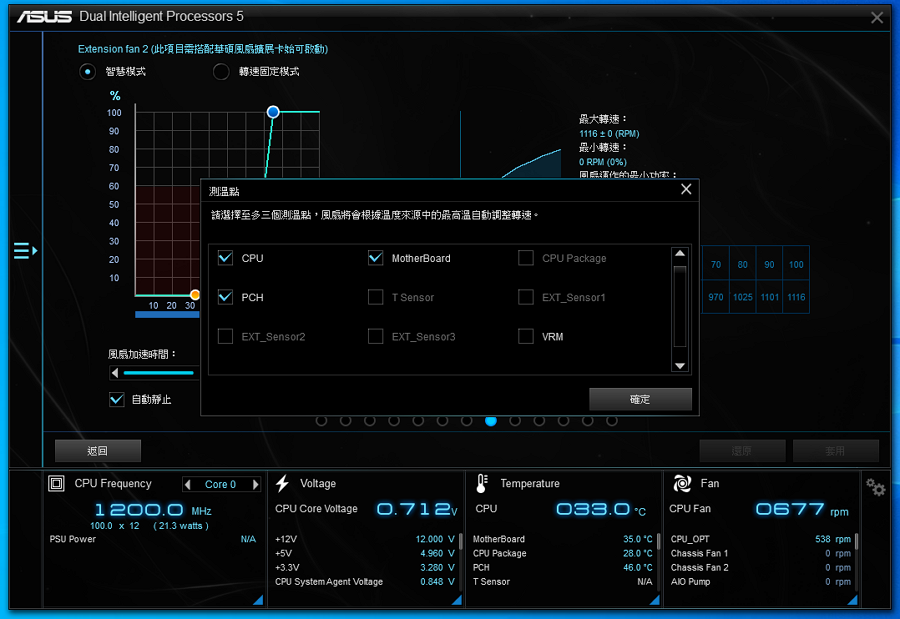Close the 測溫點 dialog
The width and height of the screenshot is (900, 619).
tap(686, 189)
